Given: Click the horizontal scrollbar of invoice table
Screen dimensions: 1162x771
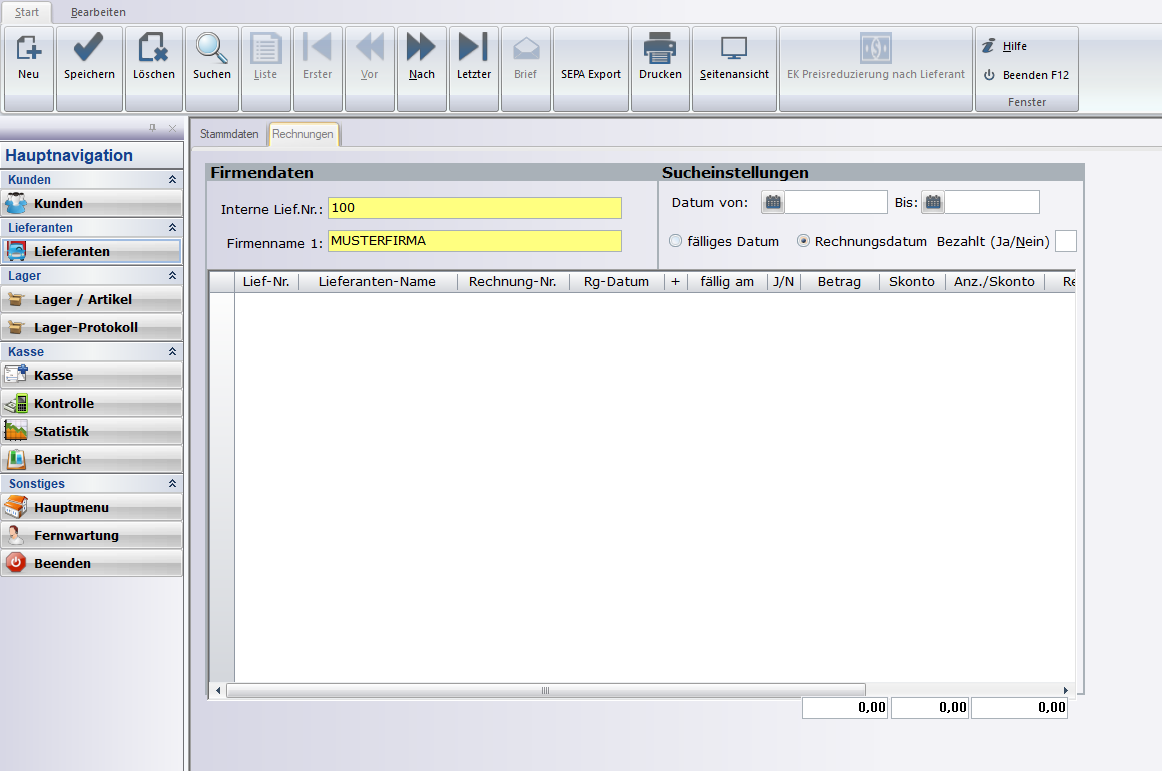Looking at the screenshot, I should pyautogui.click(x=545, y=690).
